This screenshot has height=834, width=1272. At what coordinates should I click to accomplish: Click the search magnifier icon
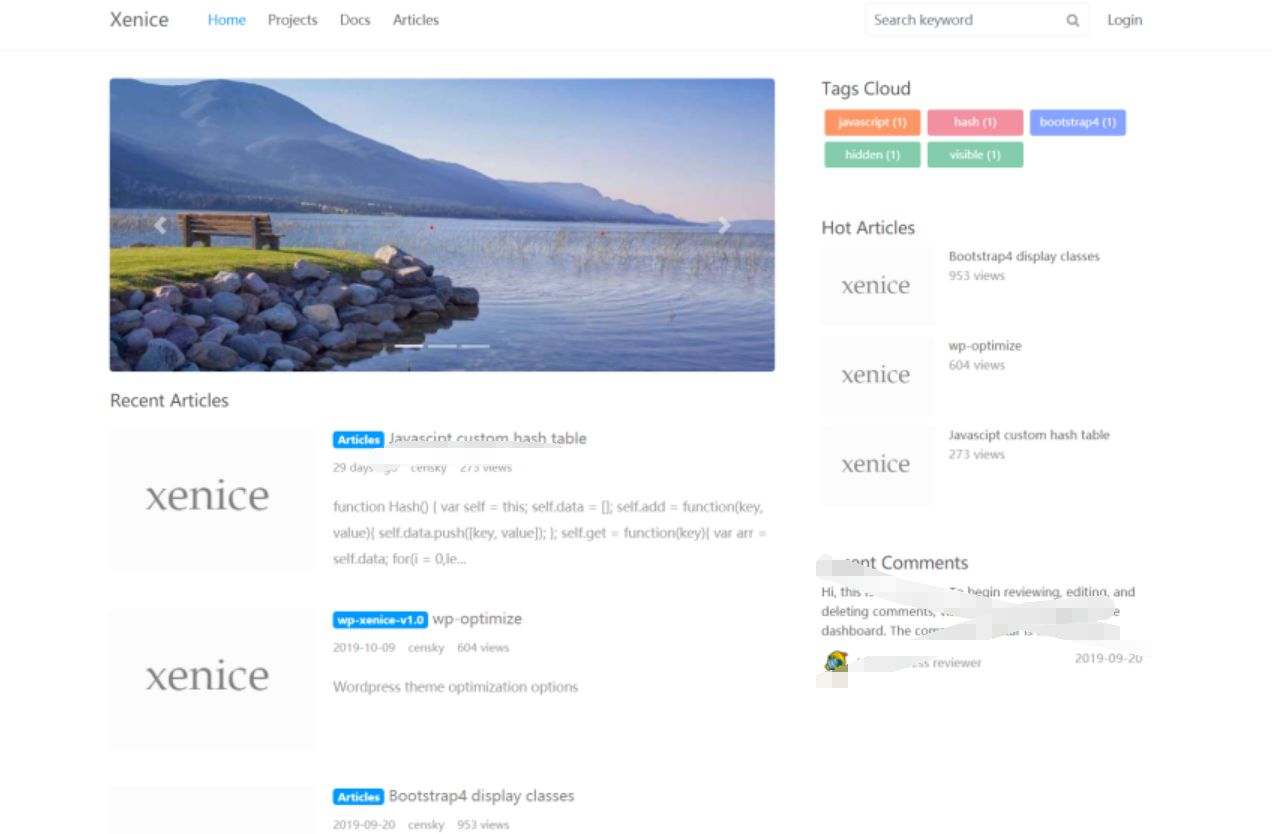1072,20
